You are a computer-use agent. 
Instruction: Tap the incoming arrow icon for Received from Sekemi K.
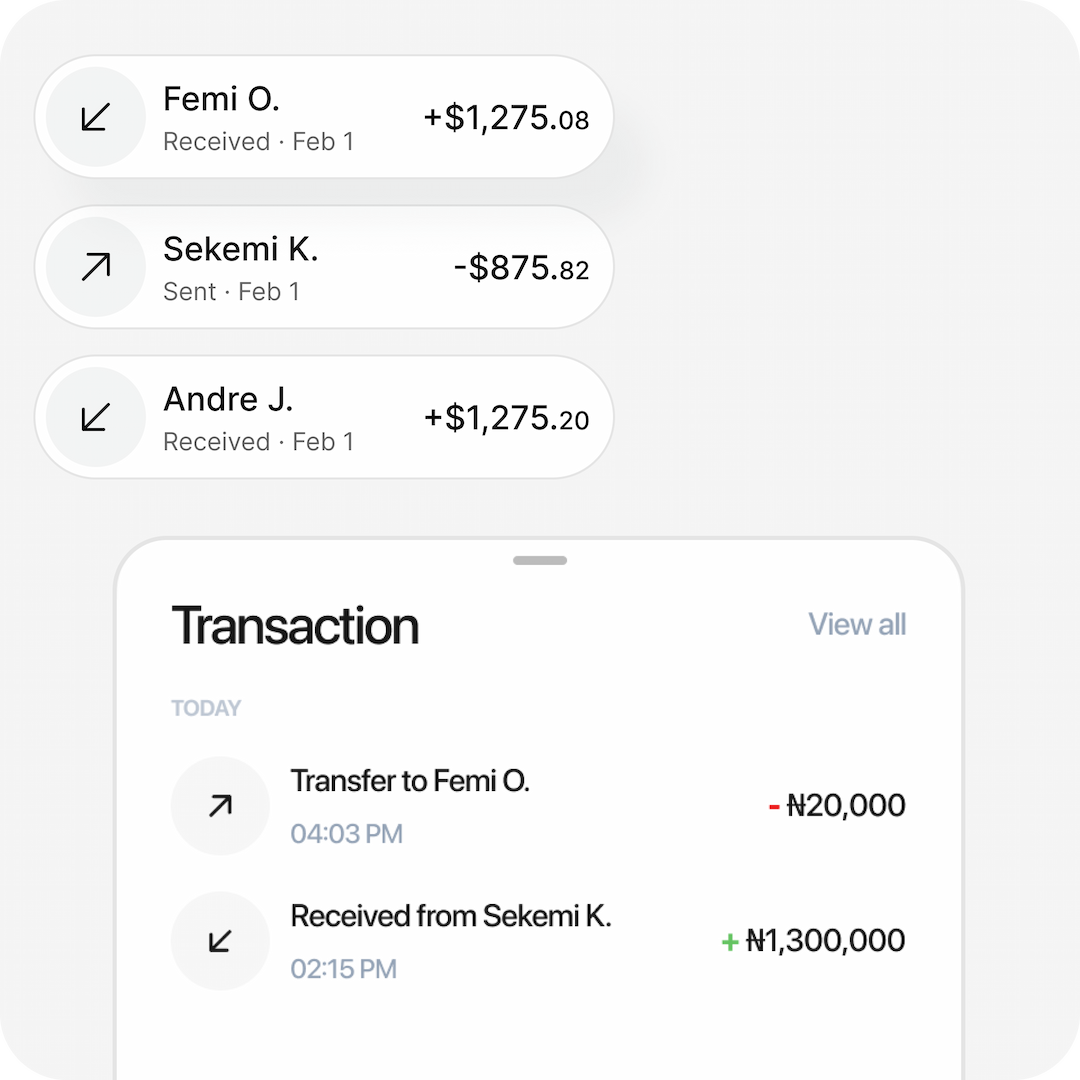pos(220,940)
